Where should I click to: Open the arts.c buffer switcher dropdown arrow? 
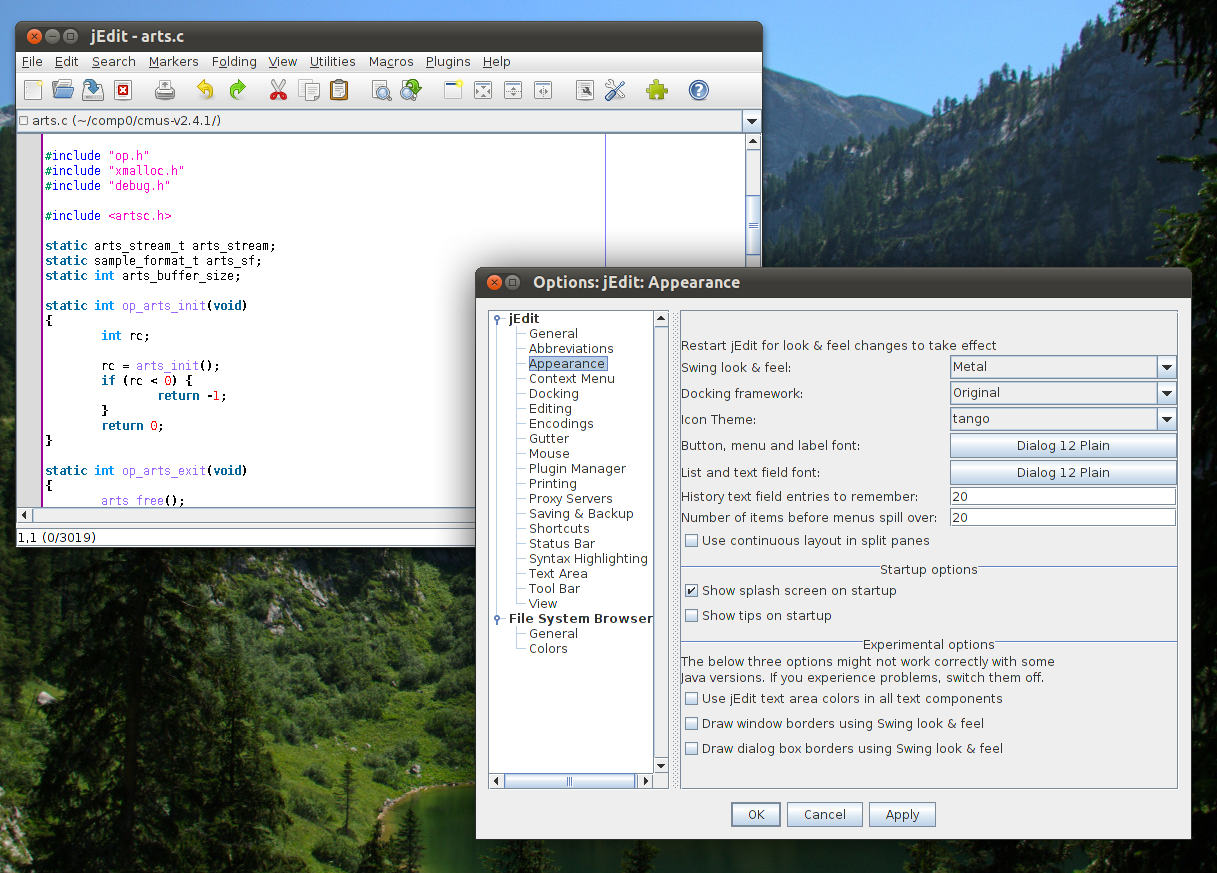click(x=752, y=121)
